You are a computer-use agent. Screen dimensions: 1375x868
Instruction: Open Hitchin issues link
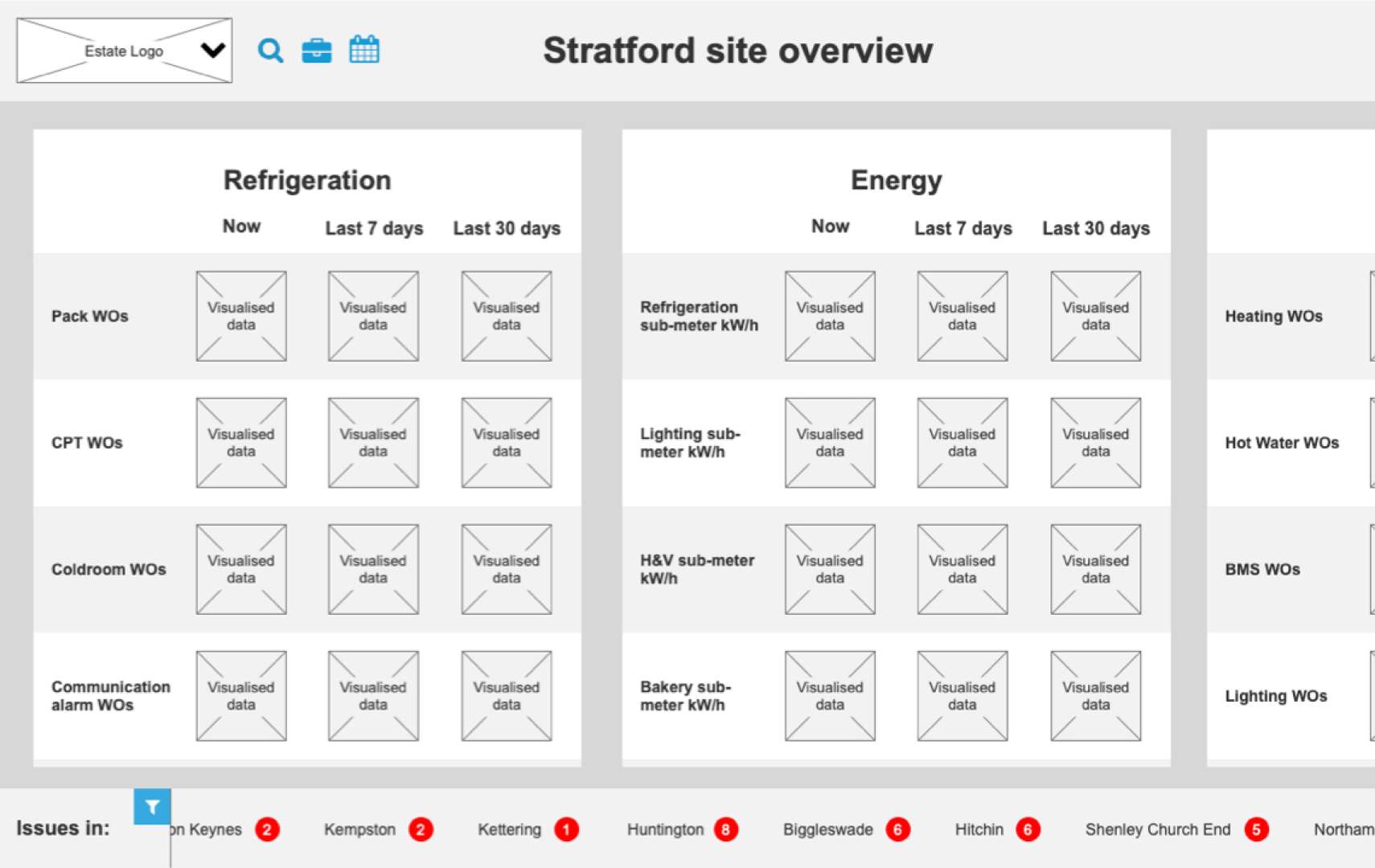pyautogui.click(x=979, y=829)
